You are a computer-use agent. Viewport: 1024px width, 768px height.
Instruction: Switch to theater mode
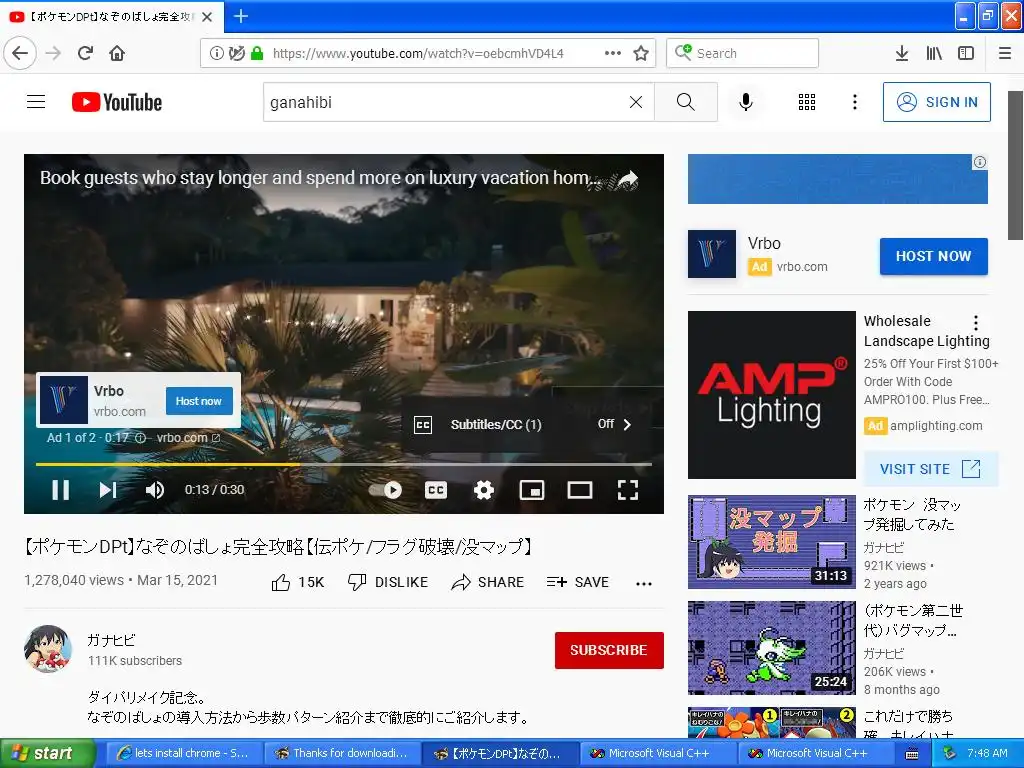580,490
